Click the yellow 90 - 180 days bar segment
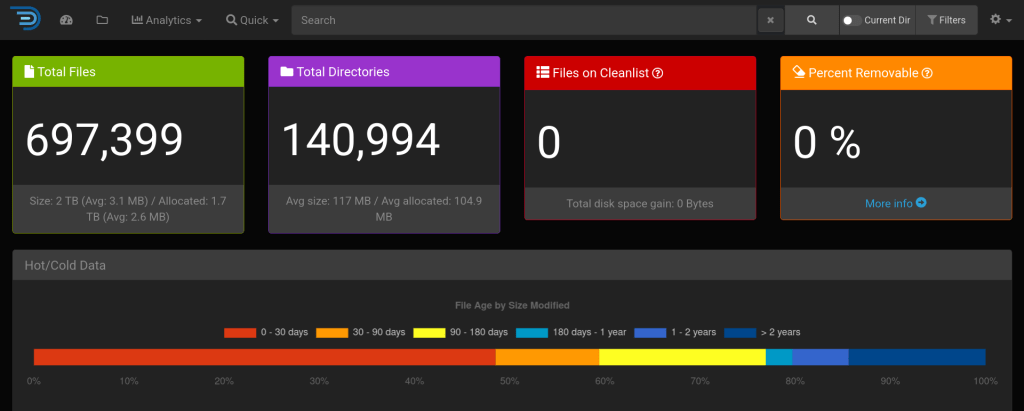The height and width of the screenshot is (411, 1024). coord(682,357)
